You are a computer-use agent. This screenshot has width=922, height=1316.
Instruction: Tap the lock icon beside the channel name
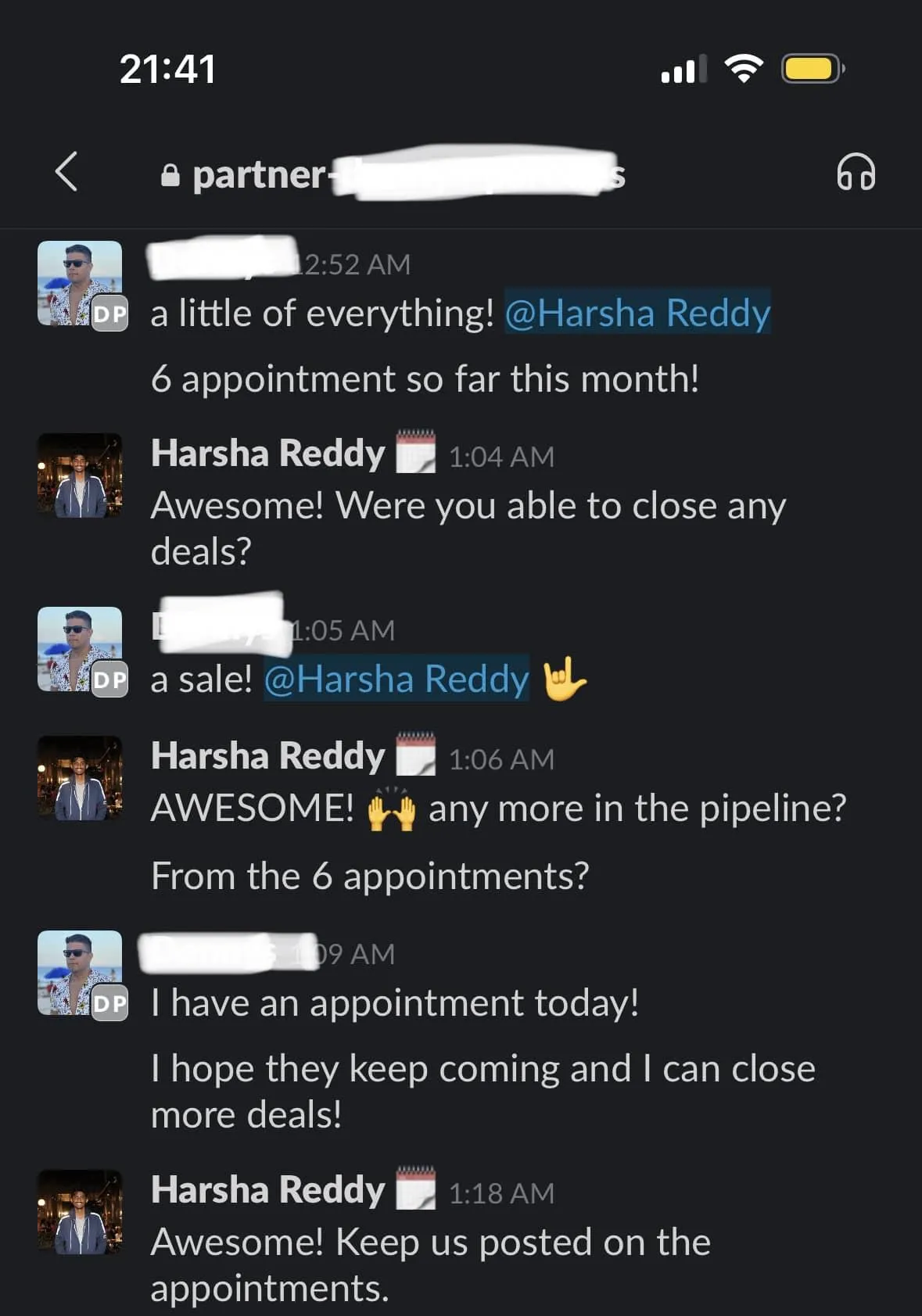pos(170,176)
